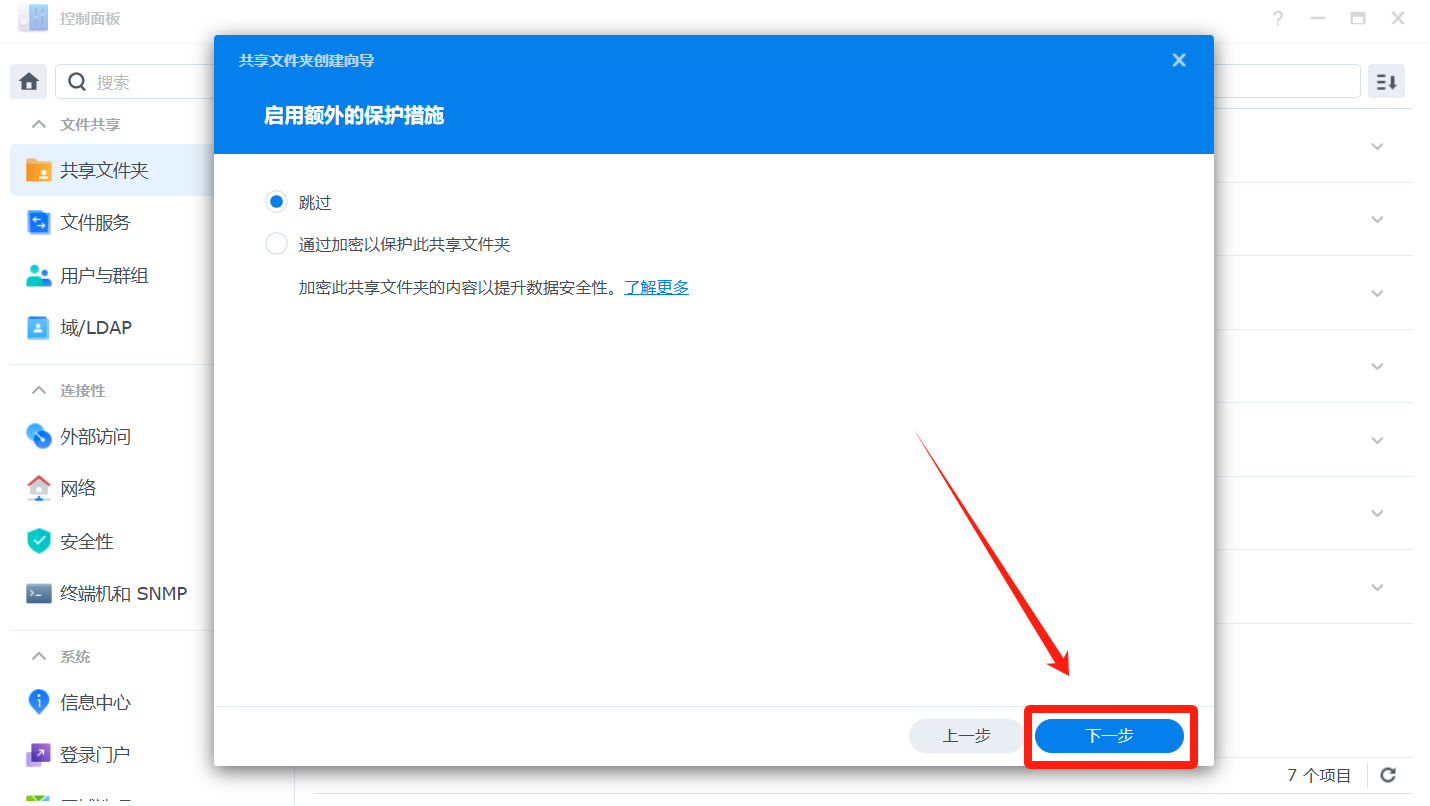The image size is (1430, 806).
Task: Select 通过加密以保护此共享文件夹 radio option
Action: pyautogui.click(x=276, y=244)
